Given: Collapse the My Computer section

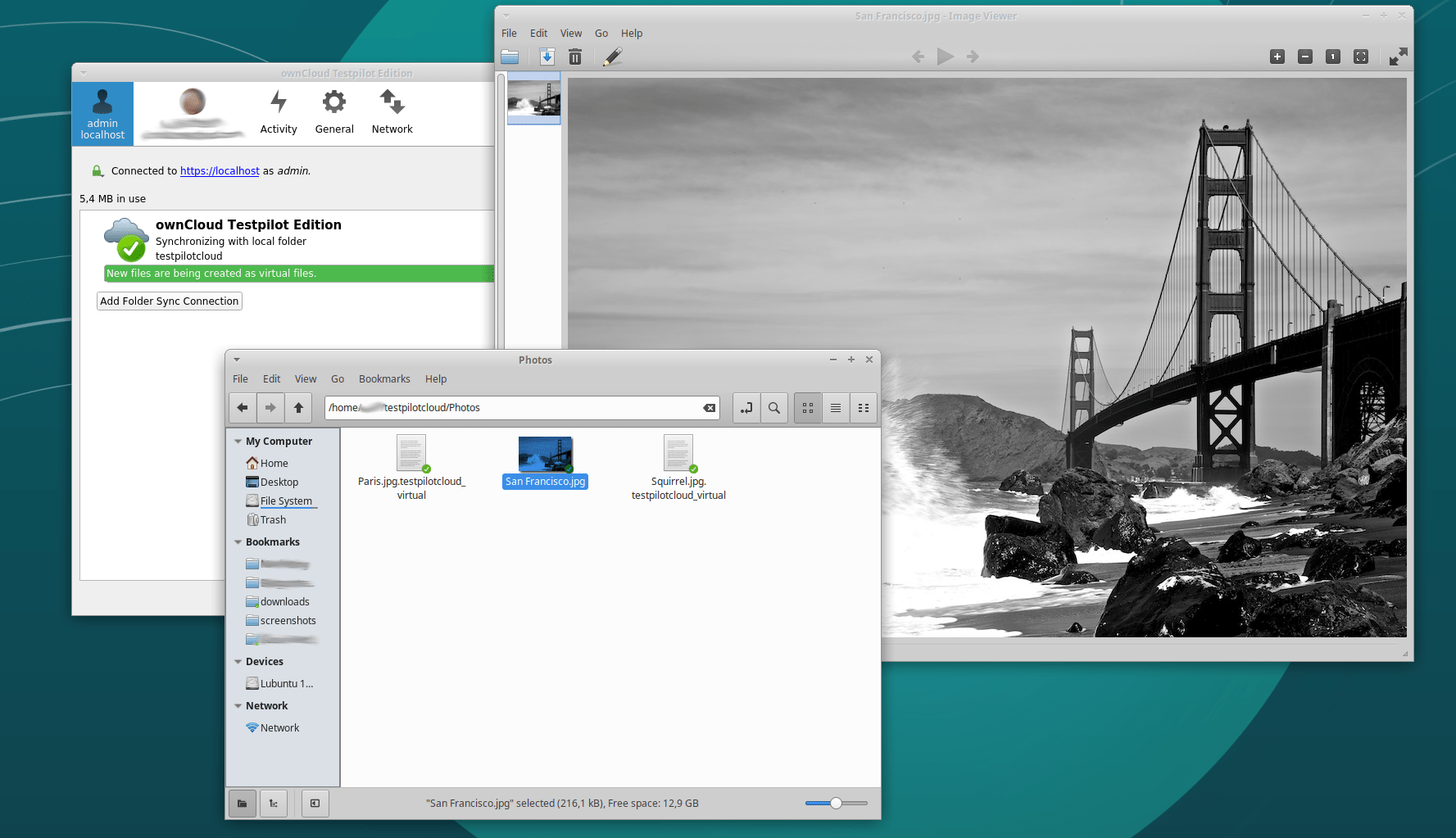Looking at the screenshot, I should point(238,441).
